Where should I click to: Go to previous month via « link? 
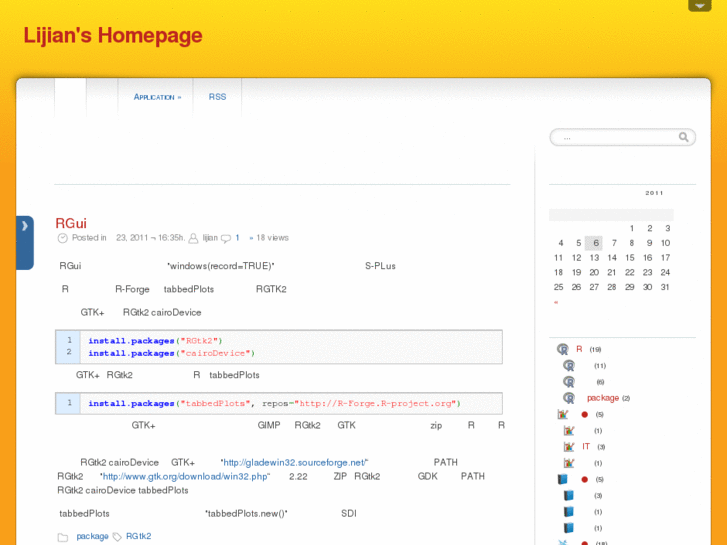556,302
